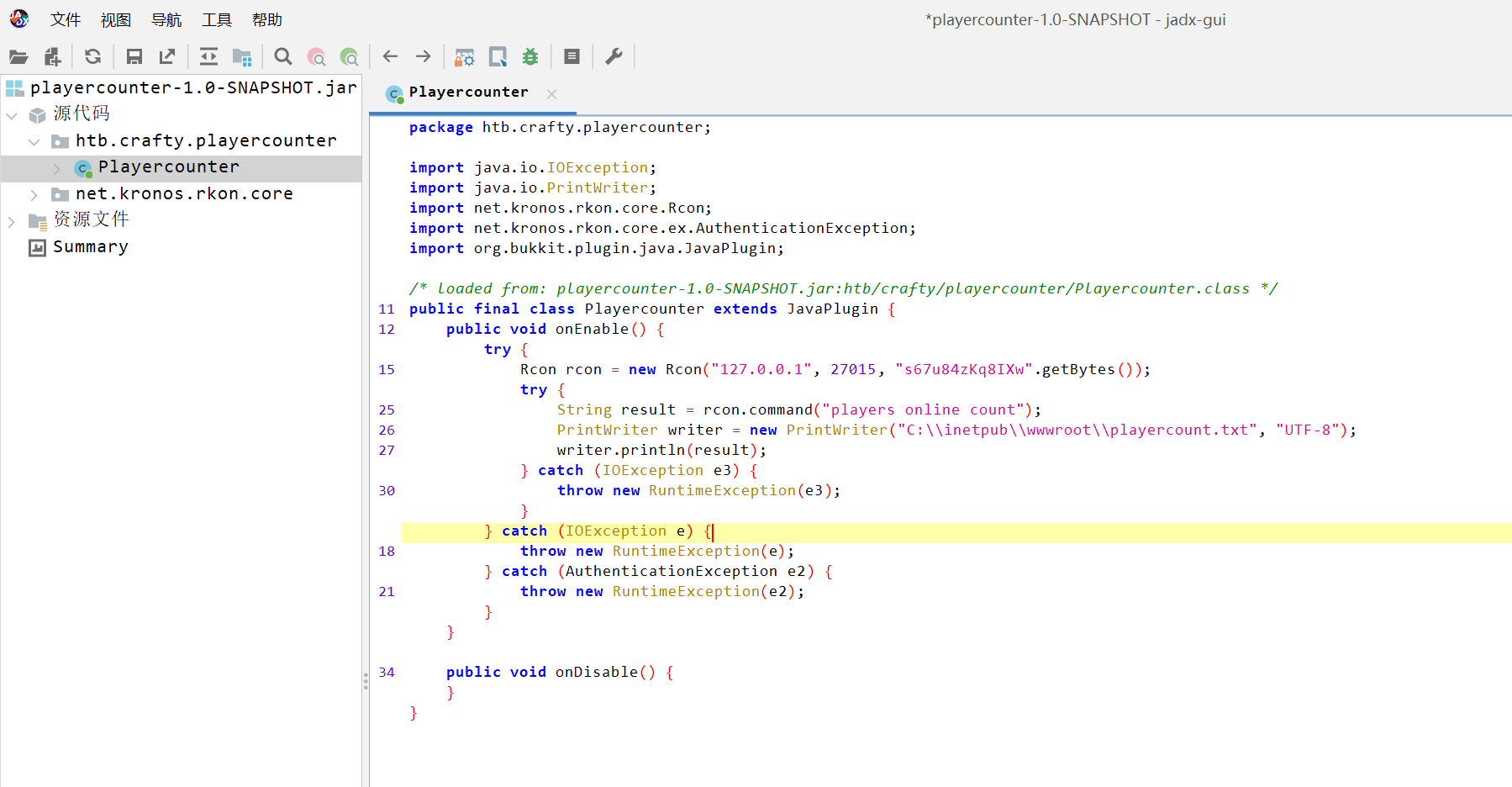Click the Export project icon
The image size is (1512, 787).
[167, 56]
